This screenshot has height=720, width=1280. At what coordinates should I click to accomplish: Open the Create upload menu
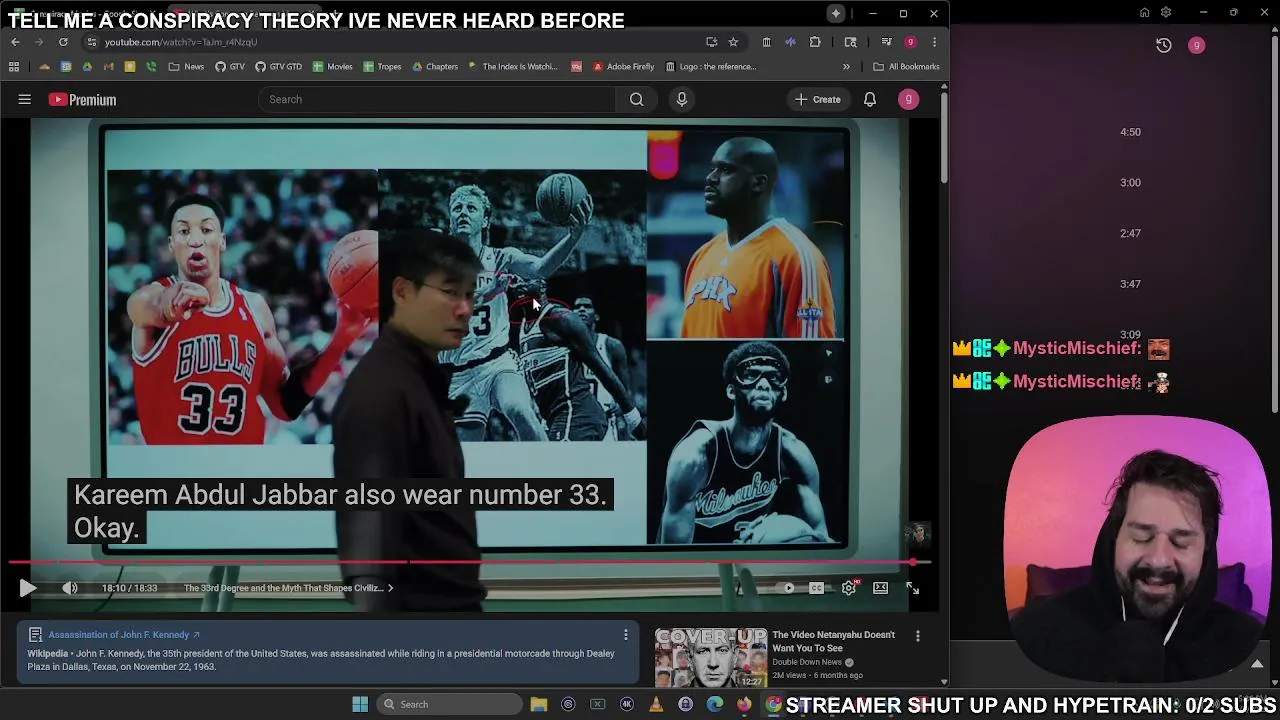(818, 99)
